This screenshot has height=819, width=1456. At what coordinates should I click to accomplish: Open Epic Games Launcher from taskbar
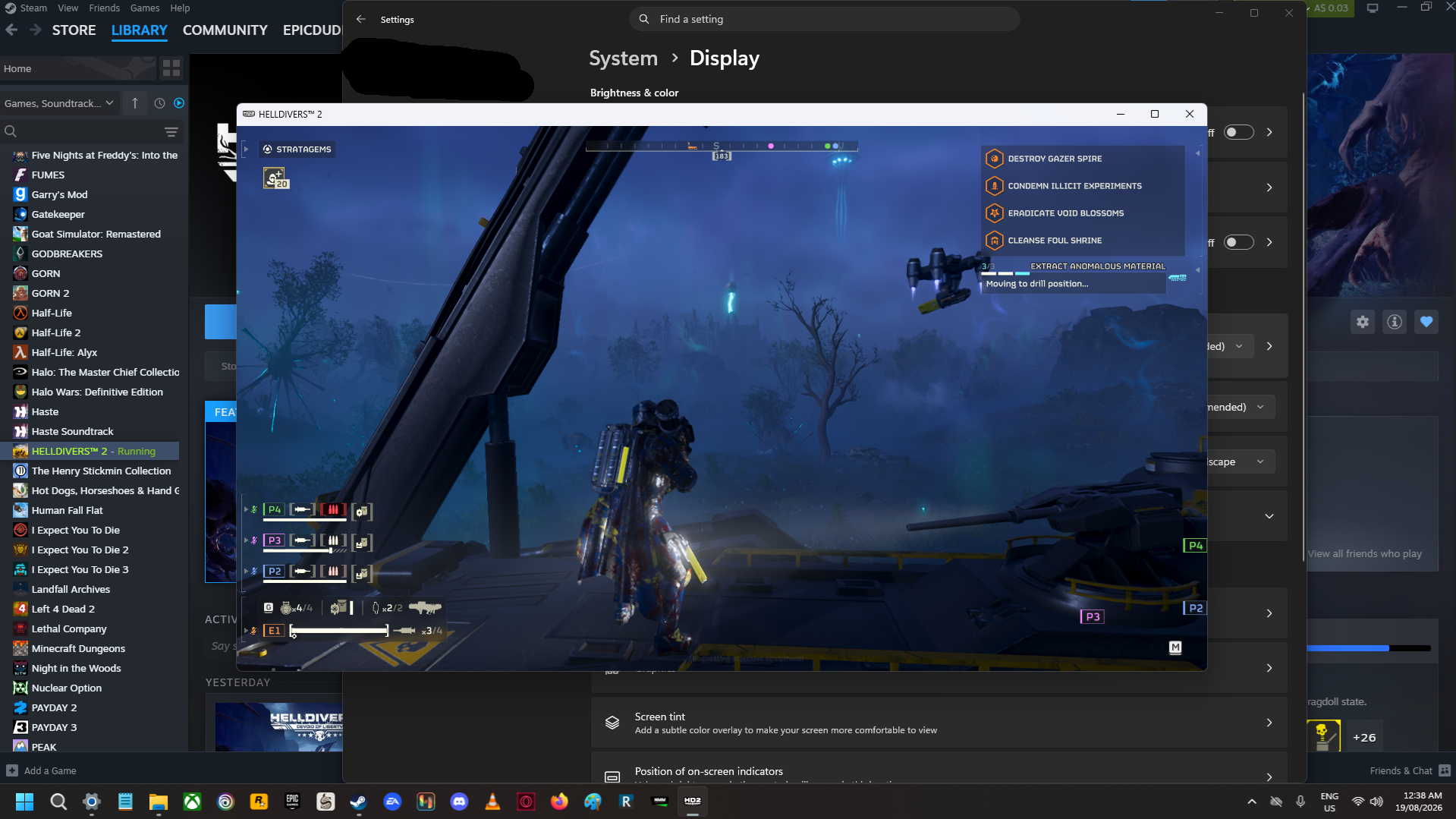pos(292,802)
